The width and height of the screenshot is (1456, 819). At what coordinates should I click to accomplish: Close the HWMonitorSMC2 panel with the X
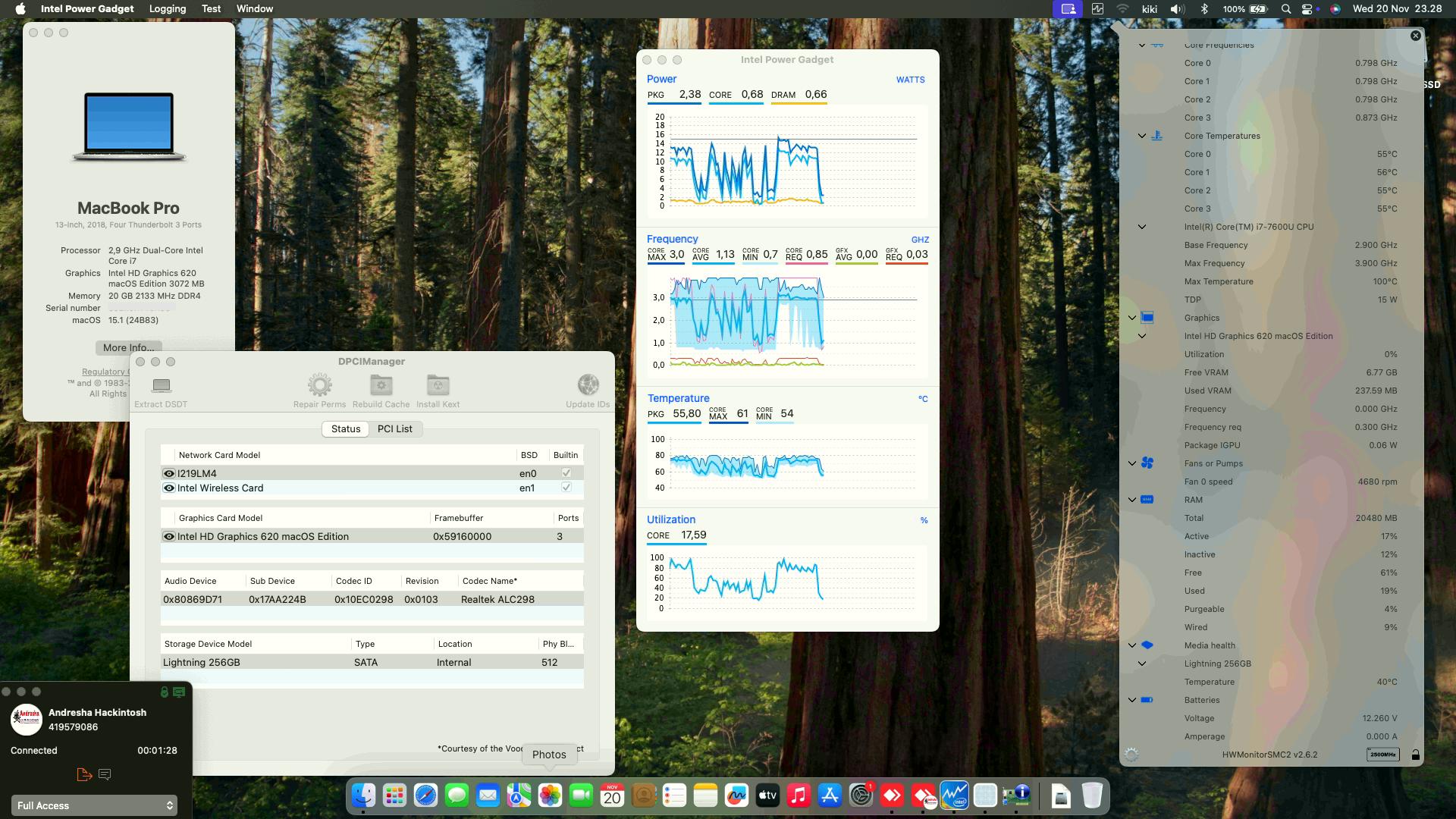[1415, 36]
